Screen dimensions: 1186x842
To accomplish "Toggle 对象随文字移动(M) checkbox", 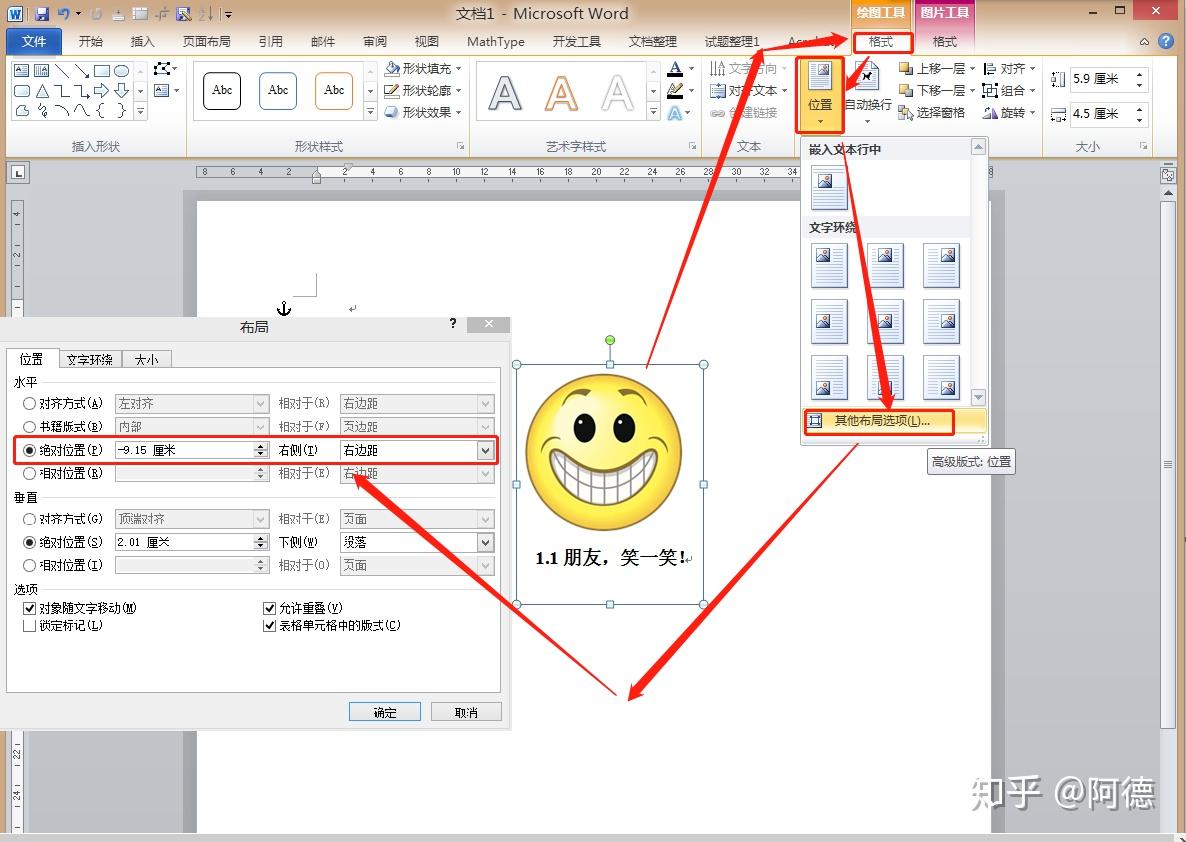I will (29, 608).
